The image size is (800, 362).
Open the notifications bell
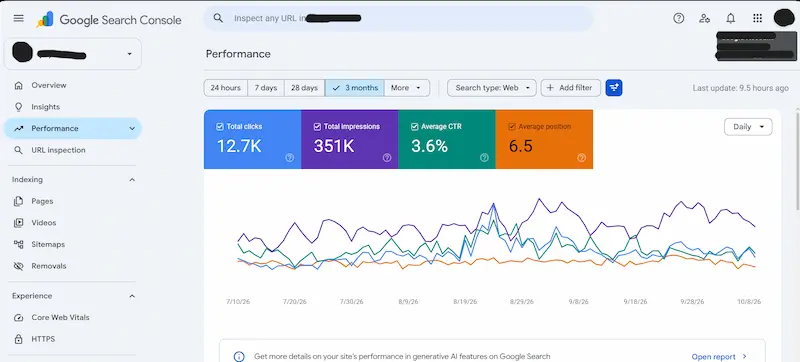tap(731, 18)
